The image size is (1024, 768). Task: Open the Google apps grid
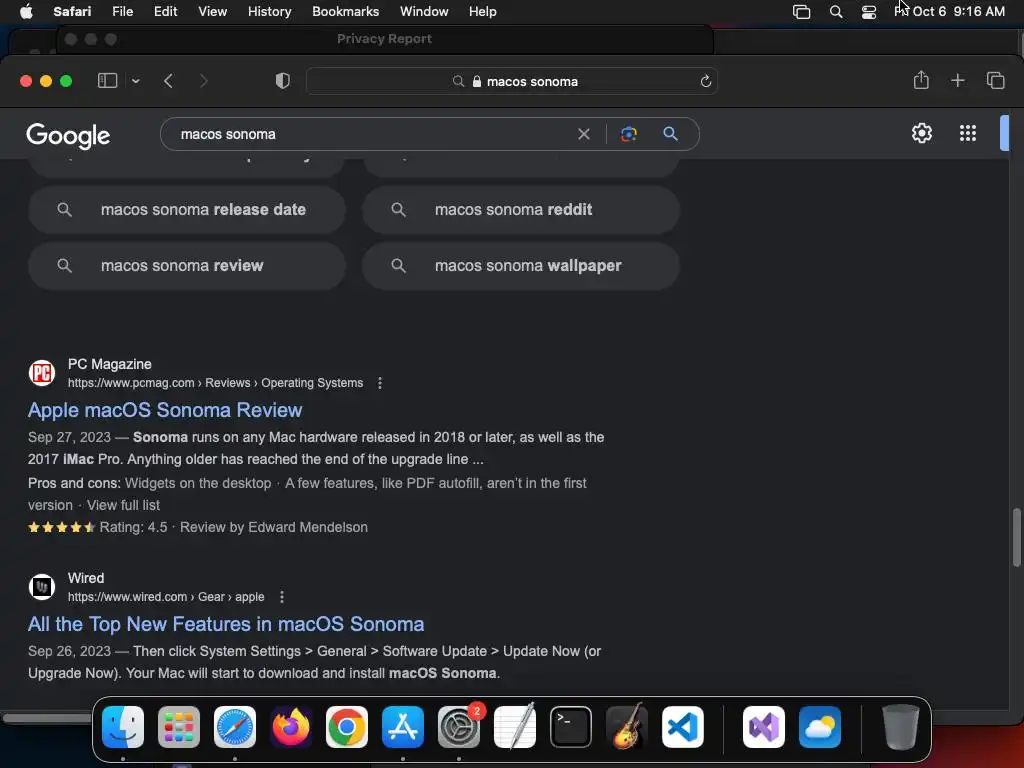(968, 133)
